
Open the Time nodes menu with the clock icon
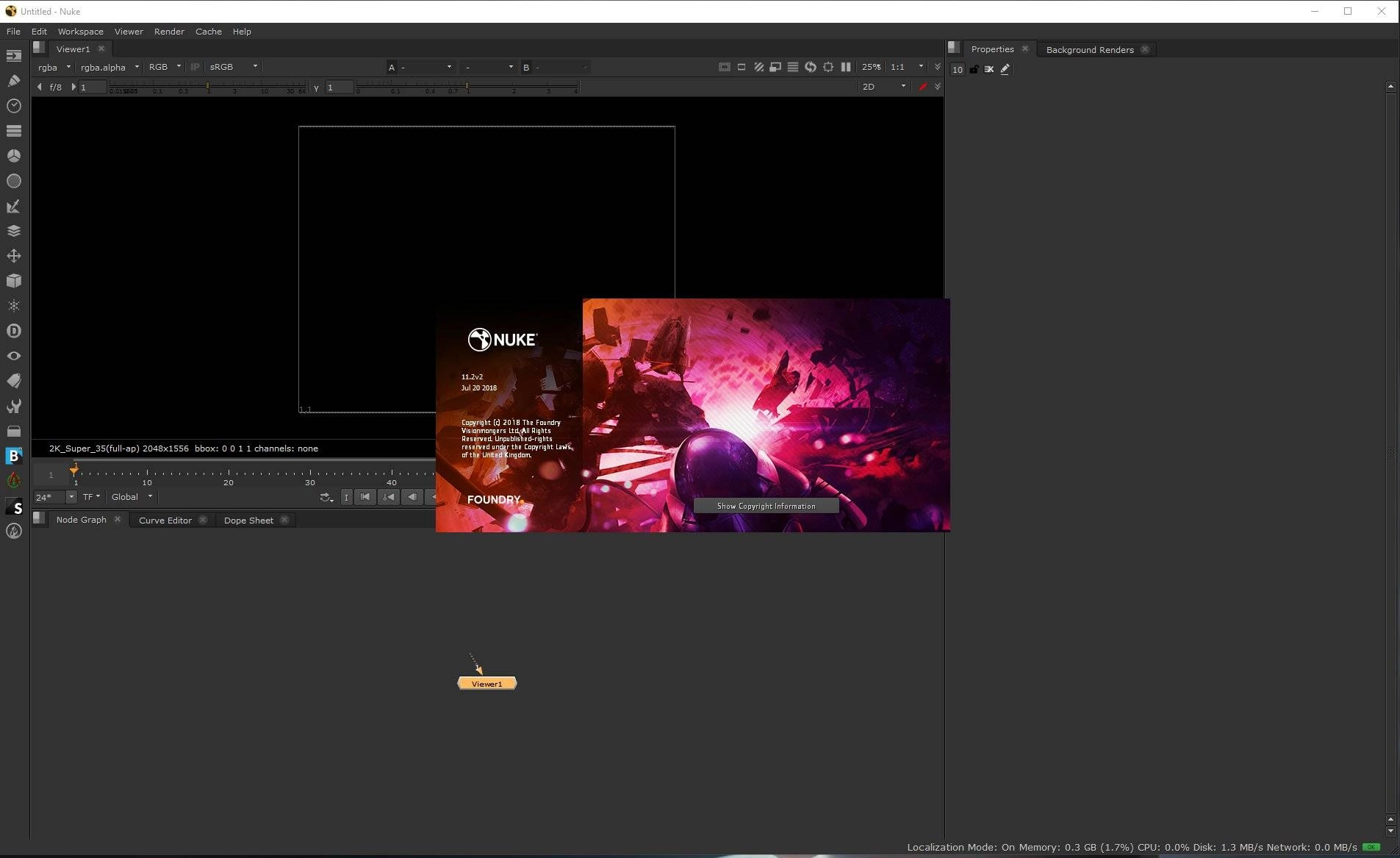click(14, 106)
